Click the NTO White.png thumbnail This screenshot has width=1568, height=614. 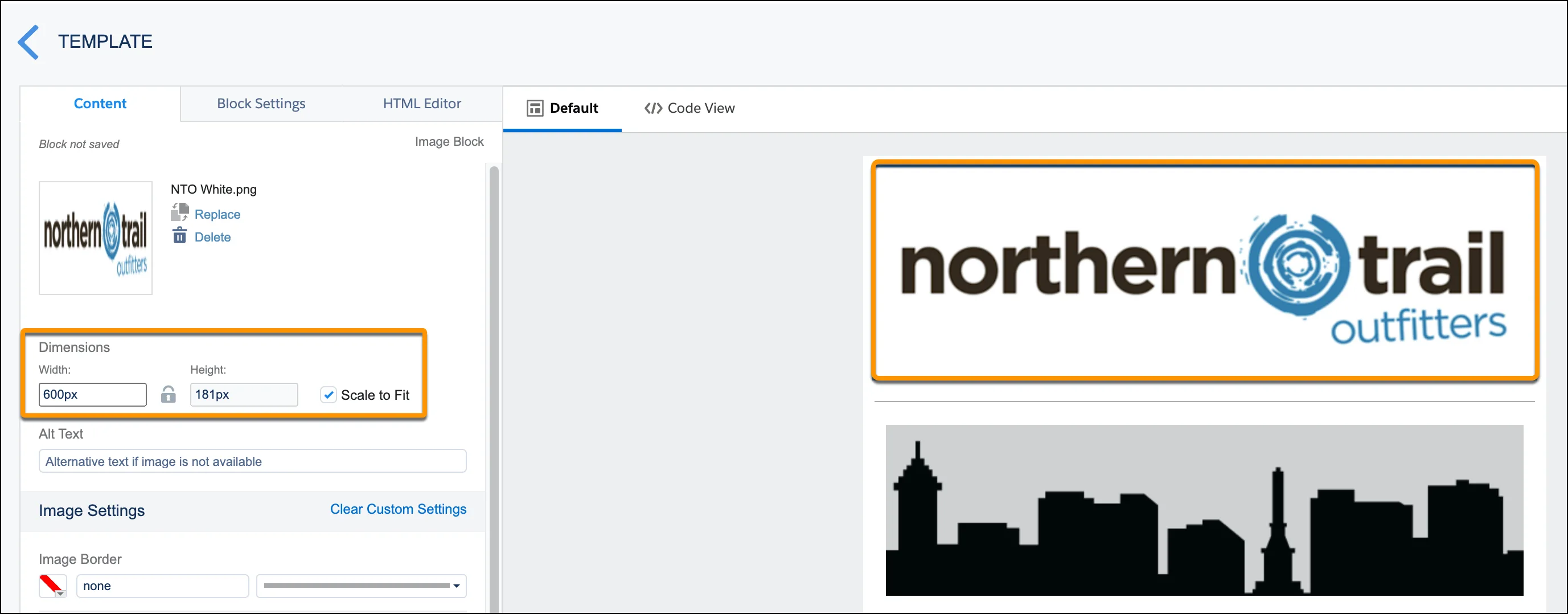pyautogui.click(x=96, y=238)
